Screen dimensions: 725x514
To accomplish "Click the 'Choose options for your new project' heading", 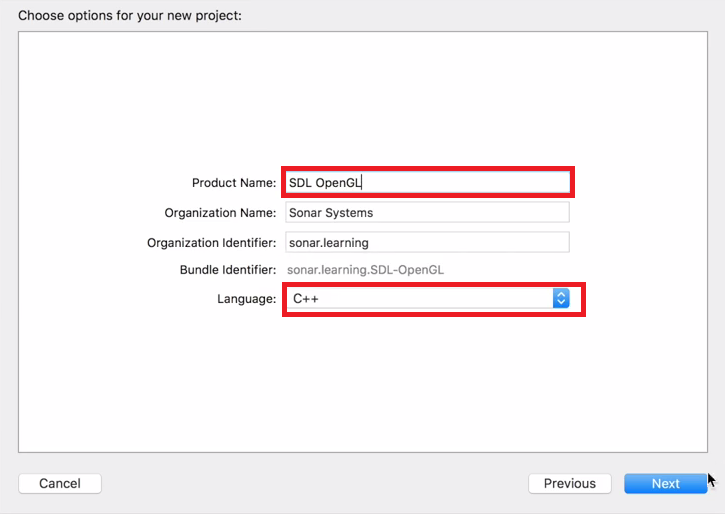I will coord(130,16).
